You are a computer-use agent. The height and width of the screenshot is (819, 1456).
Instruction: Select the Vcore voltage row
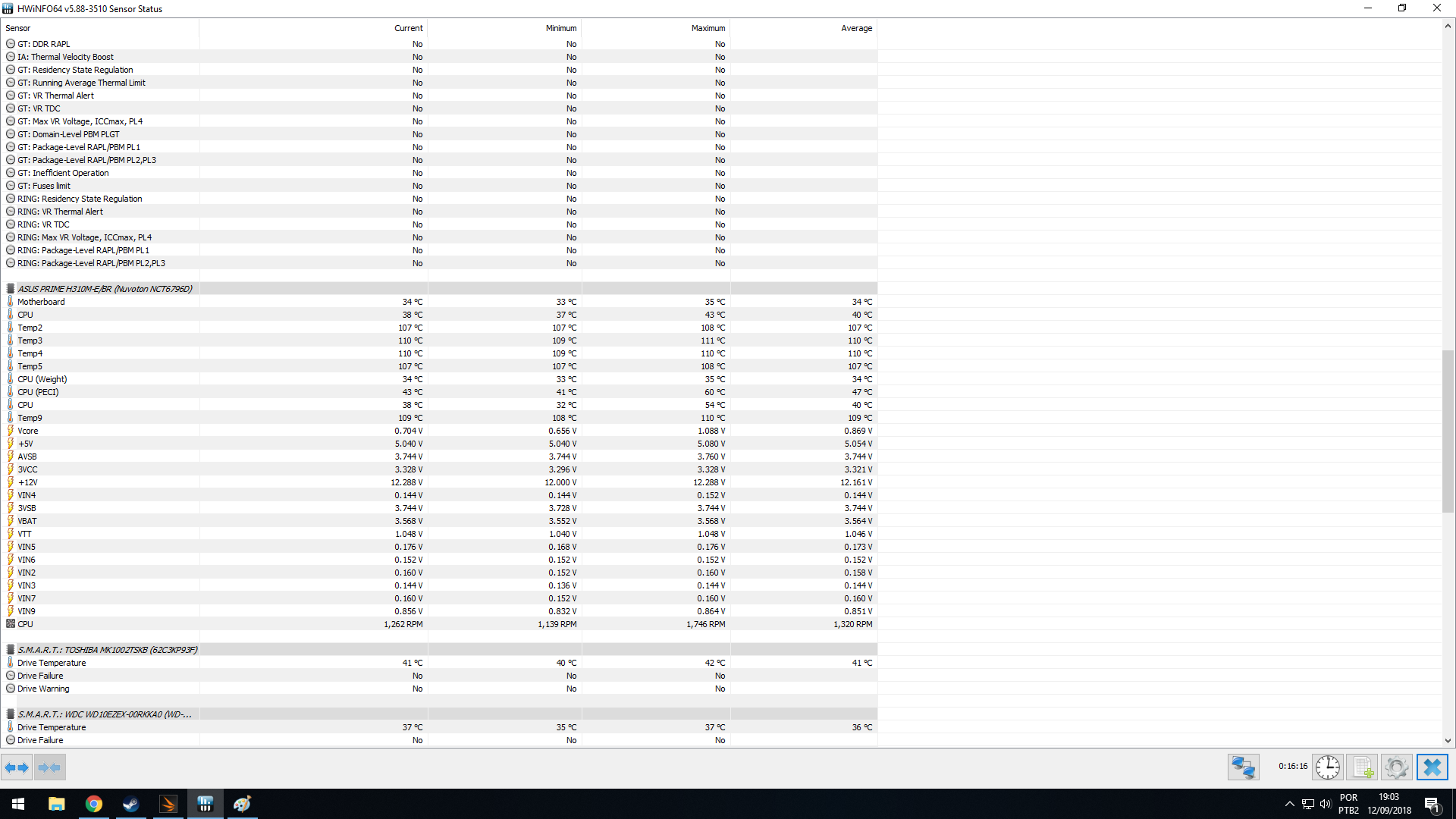coord(440,431)
